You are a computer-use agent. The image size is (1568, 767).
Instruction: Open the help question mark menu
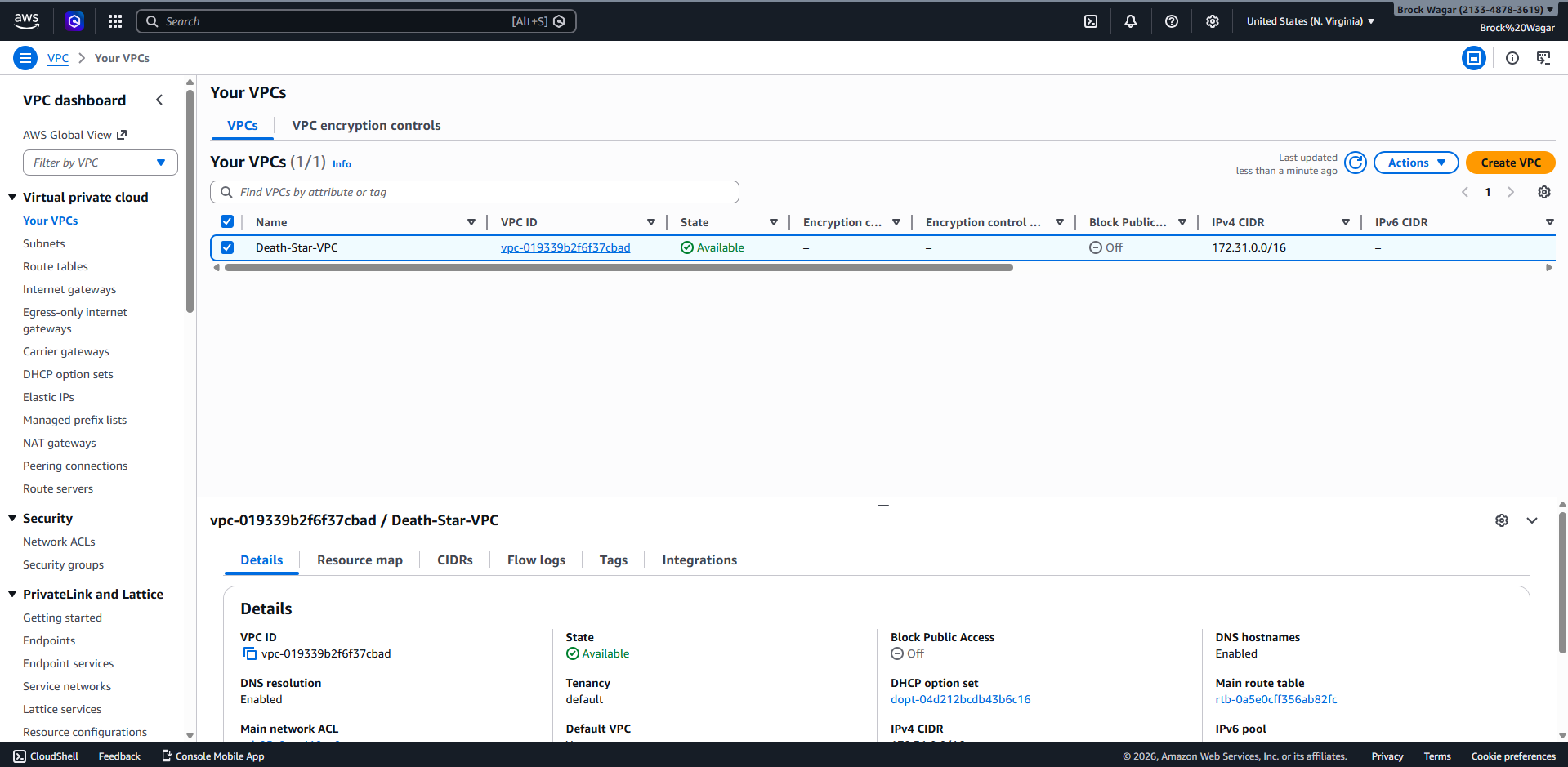(x=1172, y=21)
